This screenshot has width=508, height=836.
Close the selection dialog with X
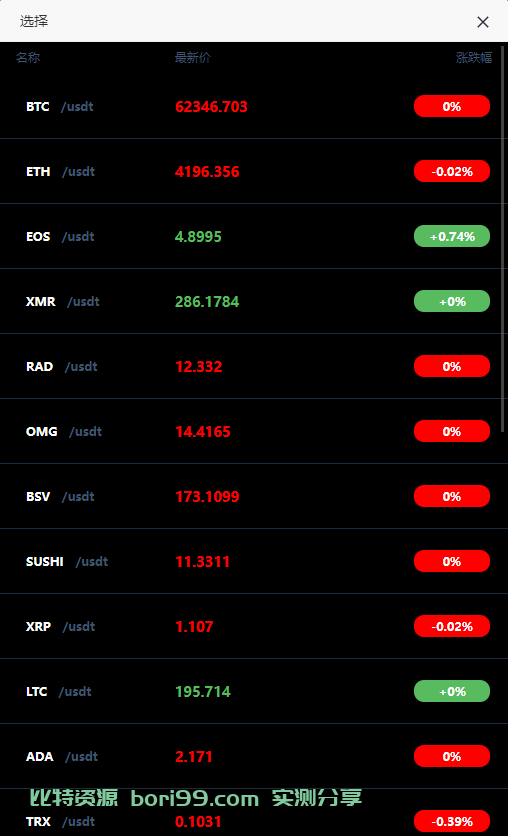point(482,22)
